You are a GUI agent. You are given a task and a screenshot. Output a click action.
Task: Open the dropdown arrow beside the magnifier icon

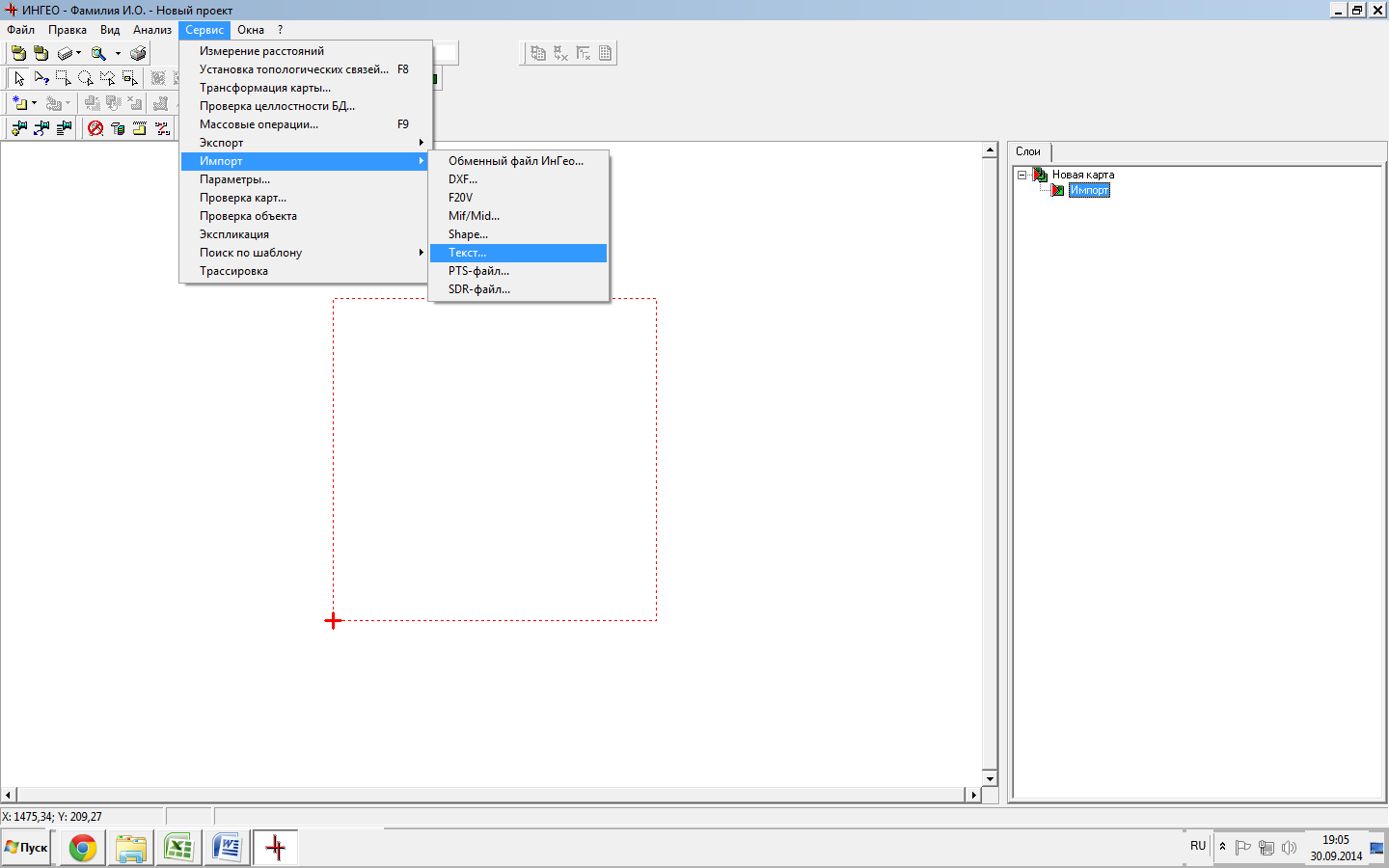(118, 53)
